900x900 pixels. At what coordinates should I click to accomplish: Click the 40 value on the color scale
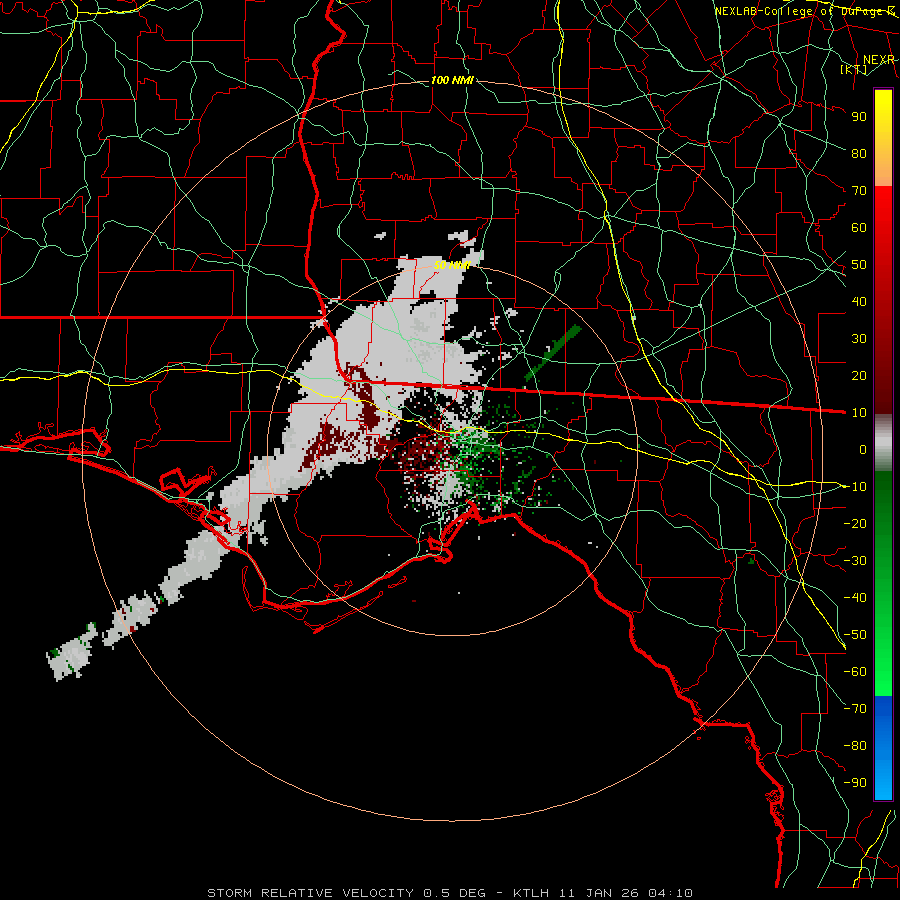[x=859, y=301]
